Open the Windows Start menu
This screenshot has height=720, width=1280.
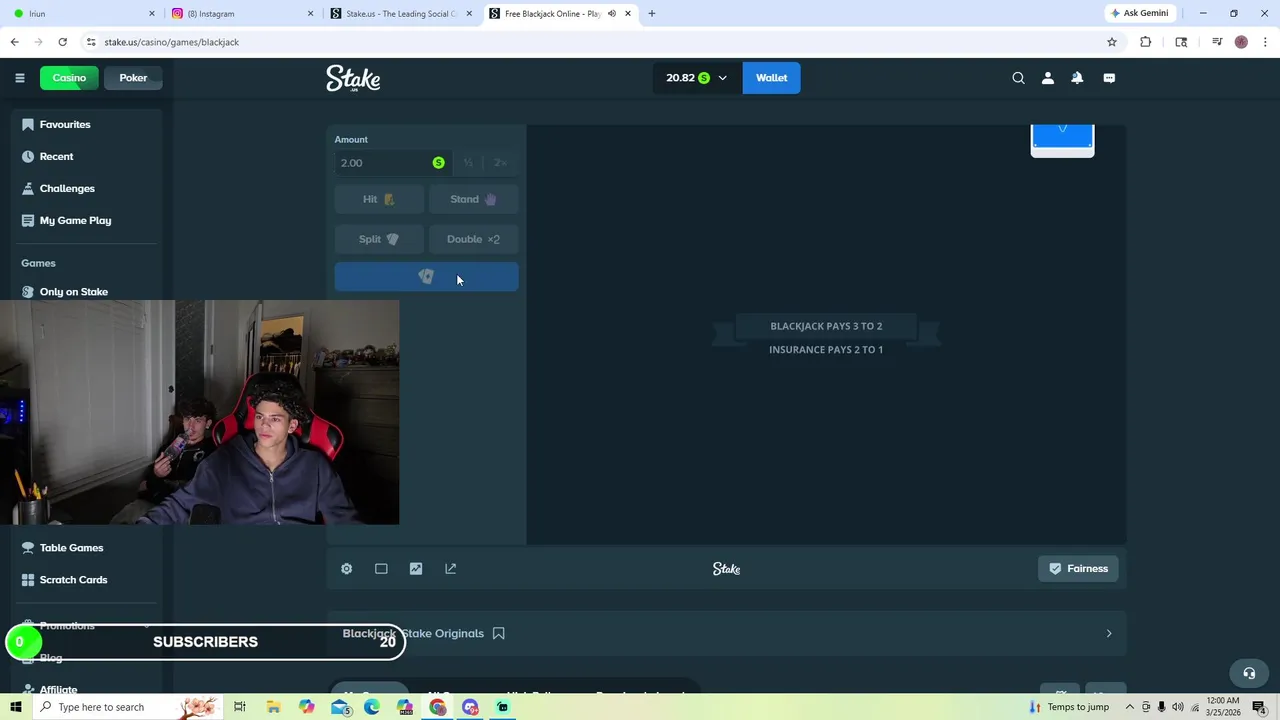(15, 707)
